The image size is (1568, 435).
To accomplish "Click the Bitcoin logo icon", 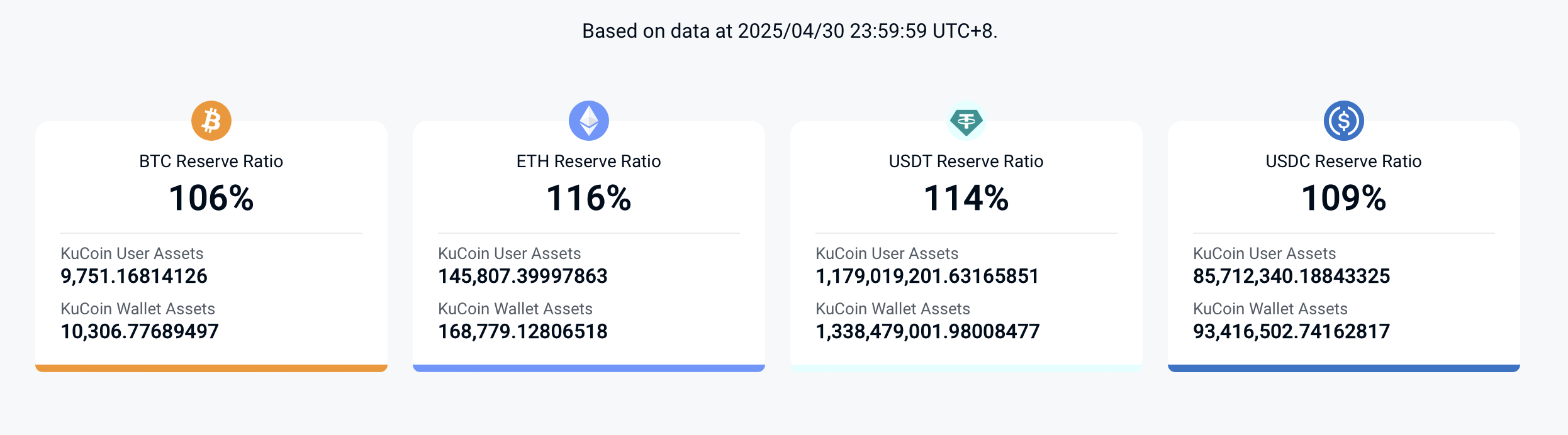I will (x=211, y=121).
